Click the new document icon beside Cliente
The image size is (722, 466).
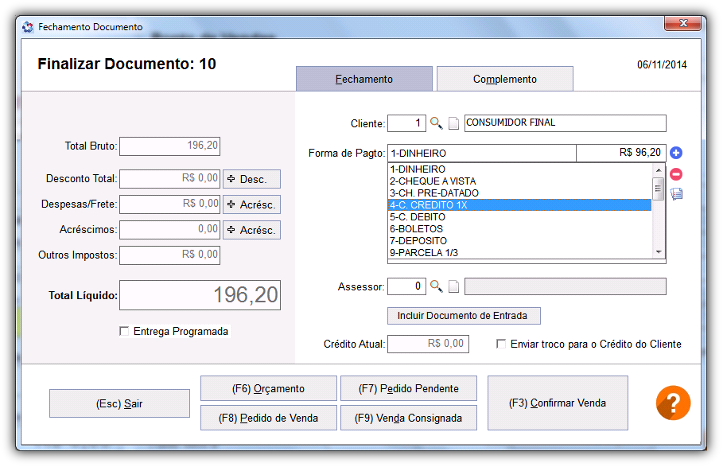[x=454, y=123]
